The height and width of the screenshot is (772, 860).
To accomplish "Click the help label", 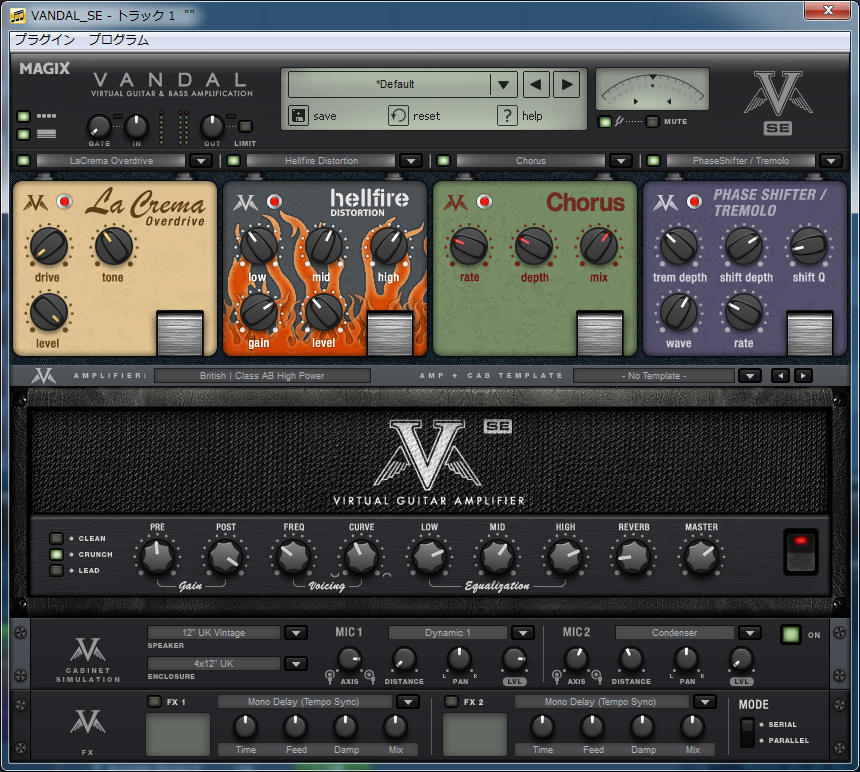I will [x=532, y=116].
